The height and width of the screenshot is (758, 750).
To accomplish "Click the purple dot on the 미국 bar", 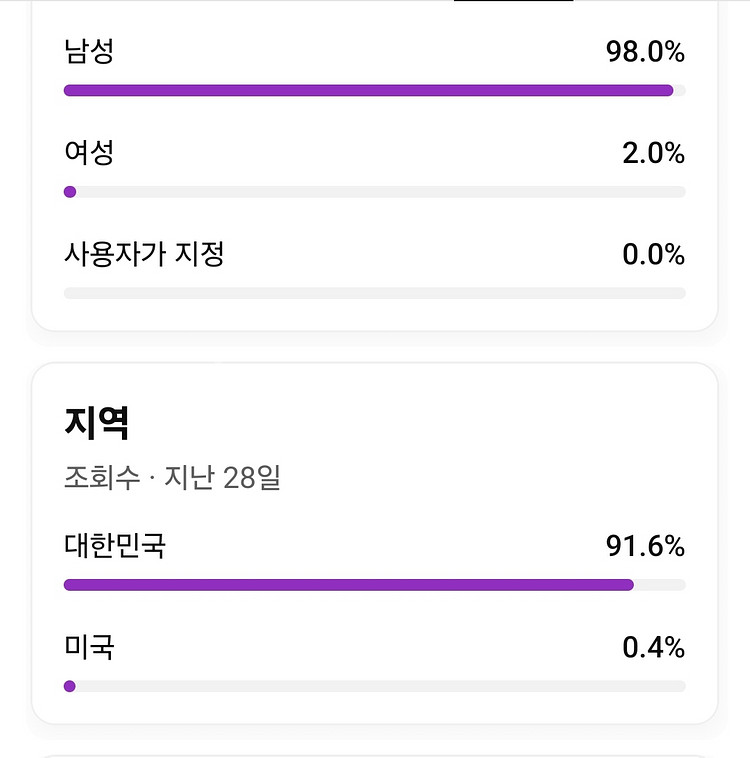I will 70,686.
